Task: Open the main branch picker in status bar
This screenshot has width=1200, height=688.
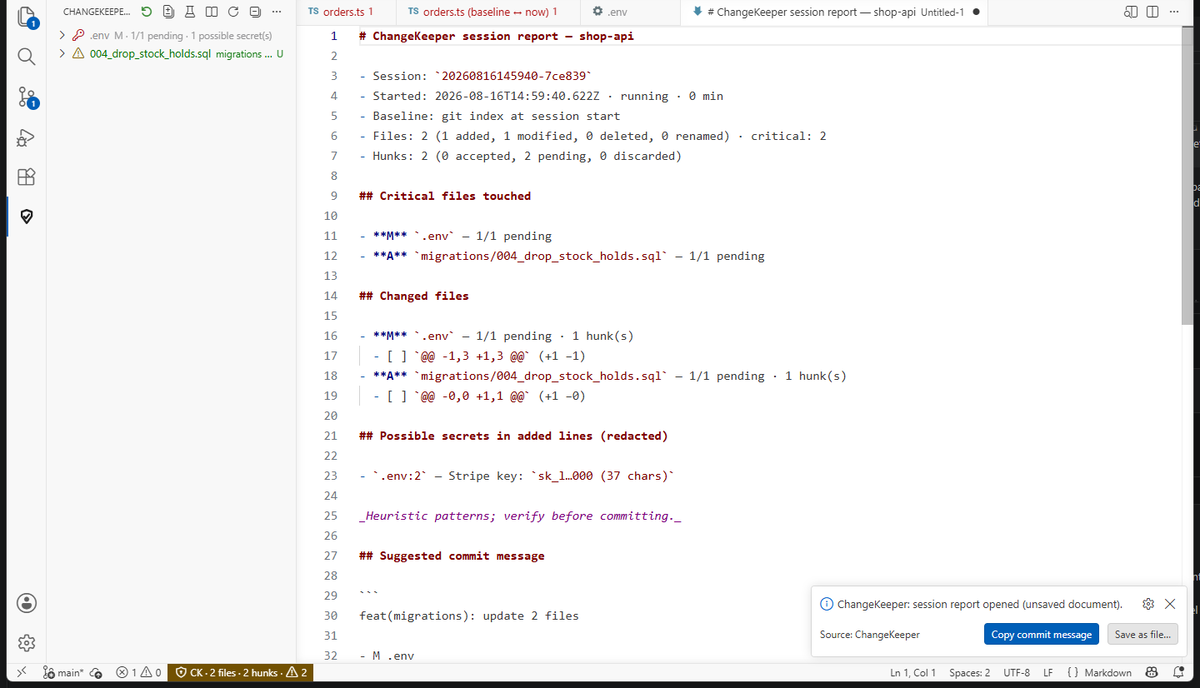Action: (x=62, y=673)
